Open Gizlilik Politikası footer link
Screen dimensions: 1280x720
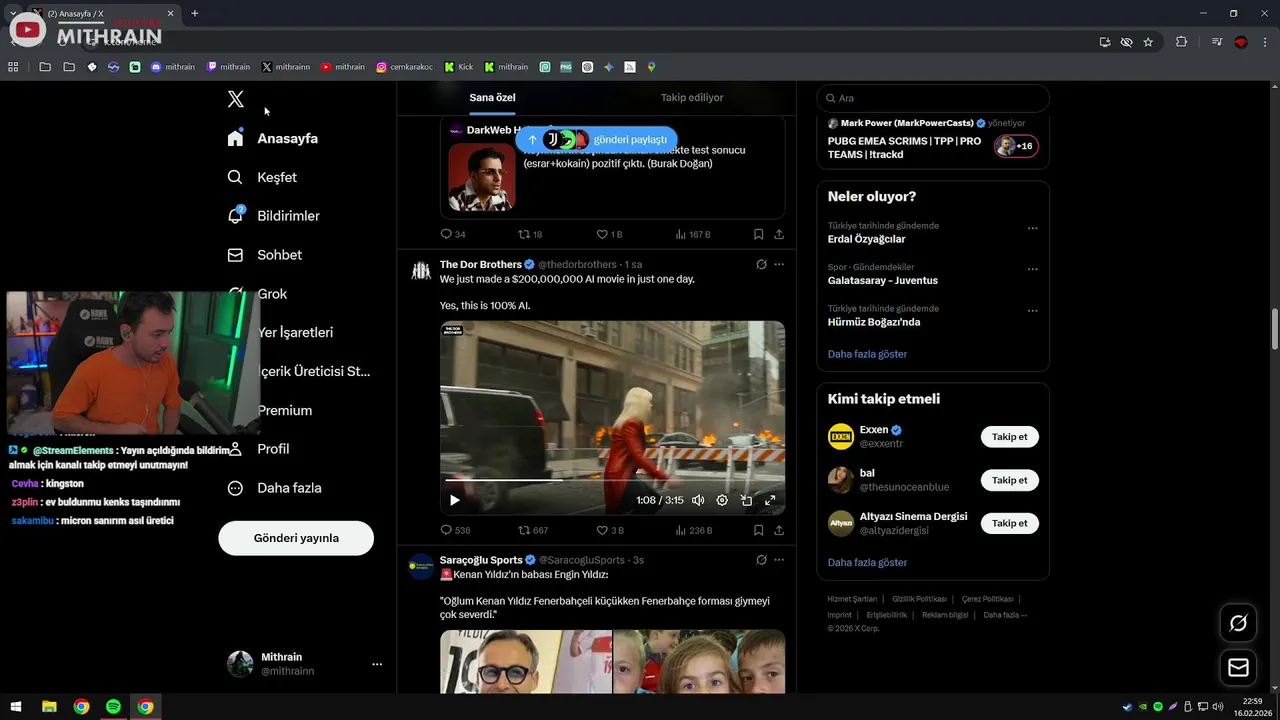point(919,599)
